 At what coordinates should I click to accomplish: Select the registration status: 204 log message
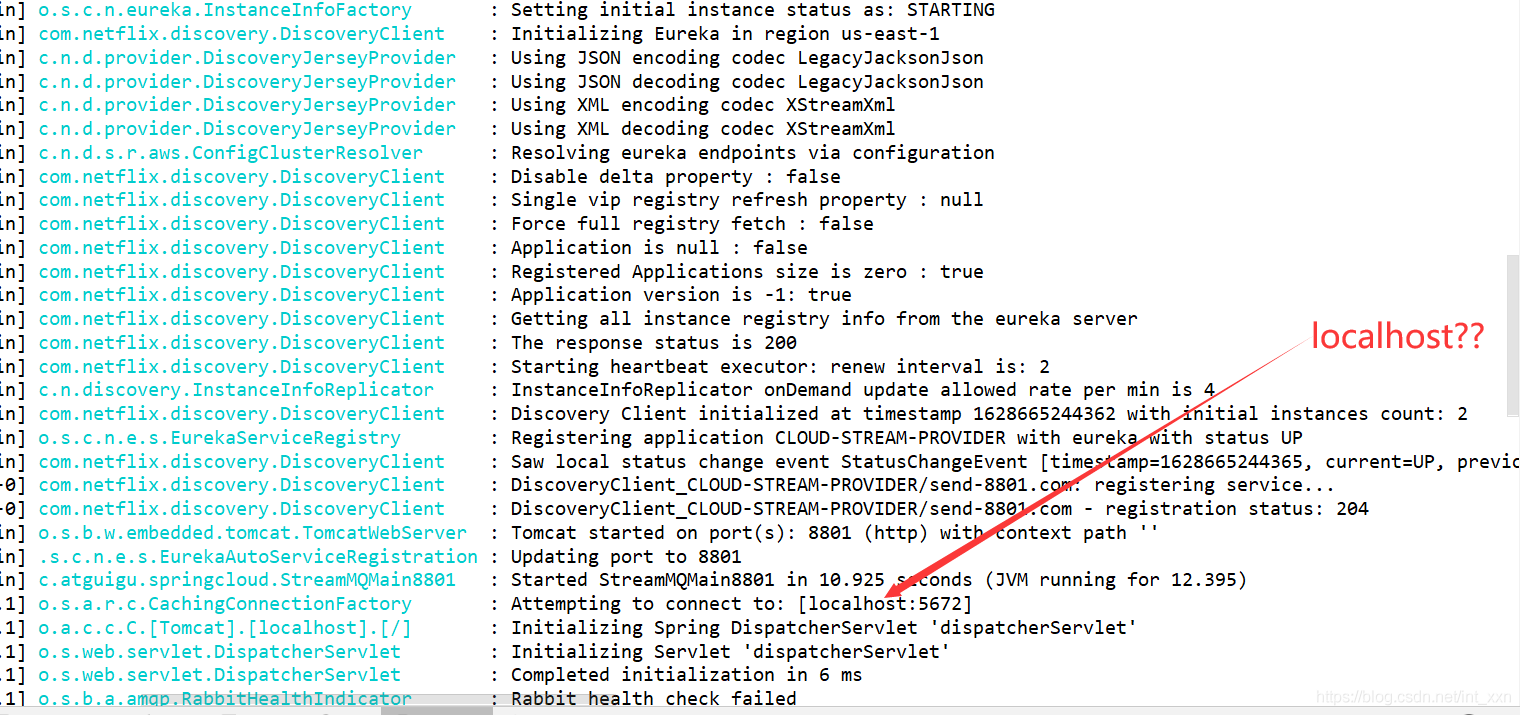tap(900, 508)
